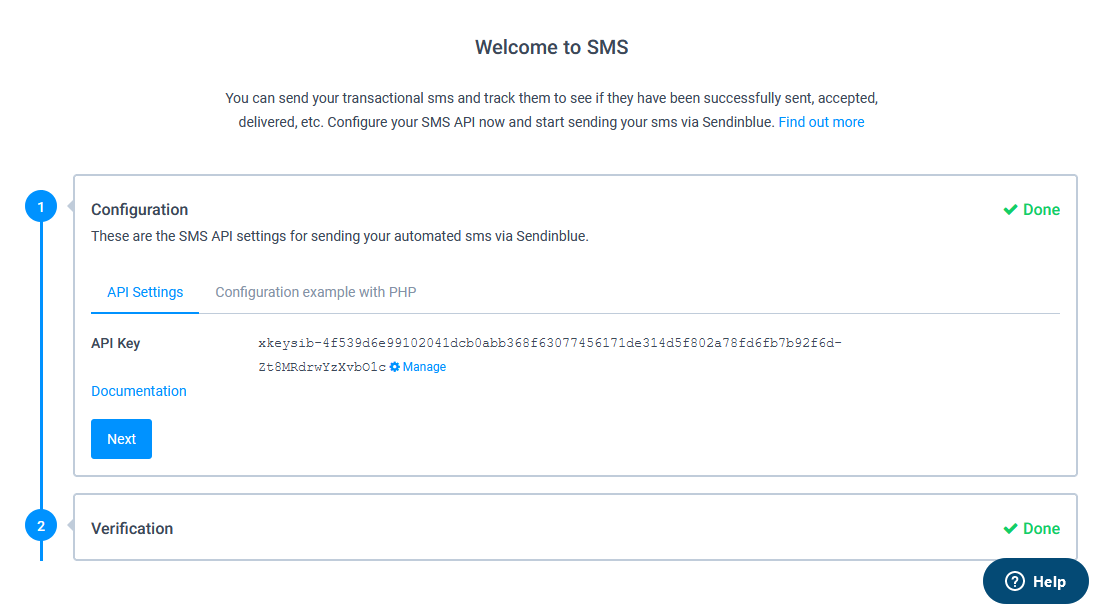Click the question mark Help icon
Viewport: 1107px width, 614px height.
coord(1015,582)
